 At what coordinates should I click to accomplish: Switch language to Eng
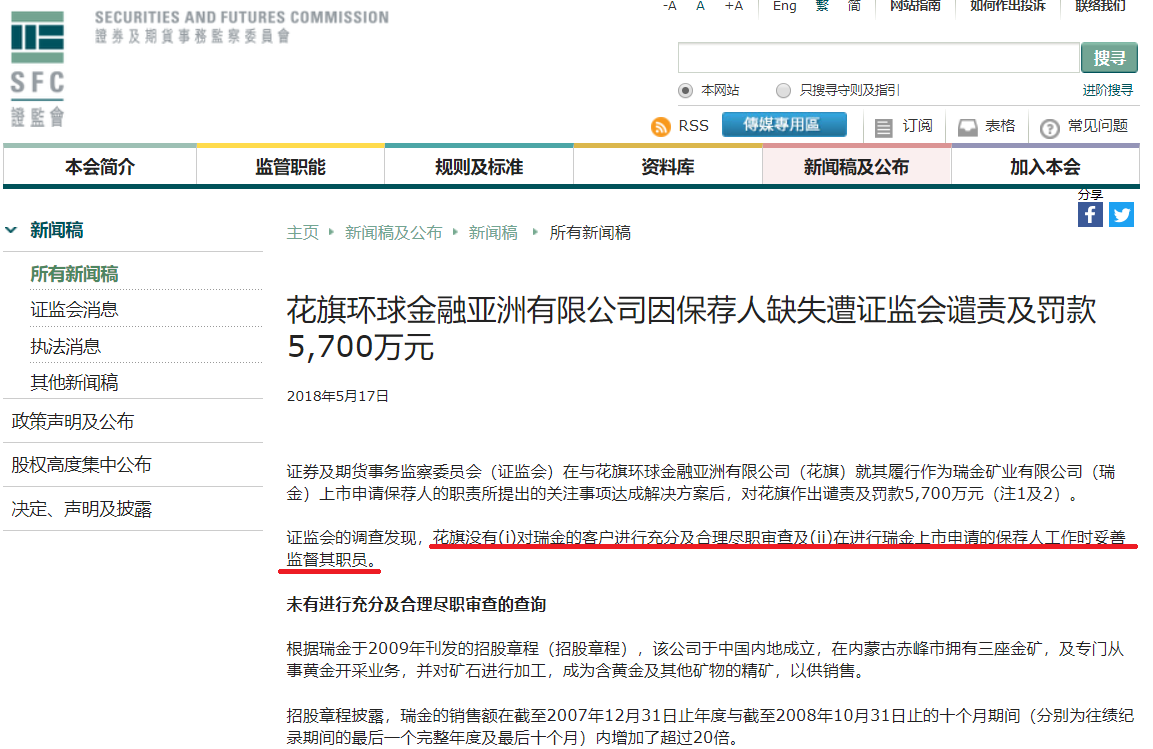(785, 6)
